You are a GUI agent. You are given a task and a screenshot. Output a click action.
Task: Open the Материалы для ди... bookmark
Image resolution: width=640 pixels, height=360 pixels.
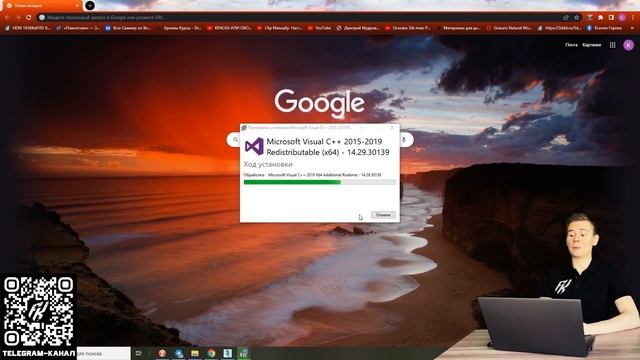point(458,28)
